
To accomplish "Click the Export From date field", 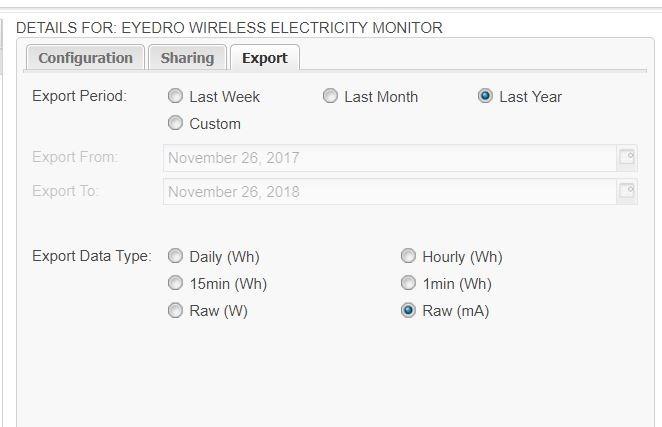I will click(388, 158).
